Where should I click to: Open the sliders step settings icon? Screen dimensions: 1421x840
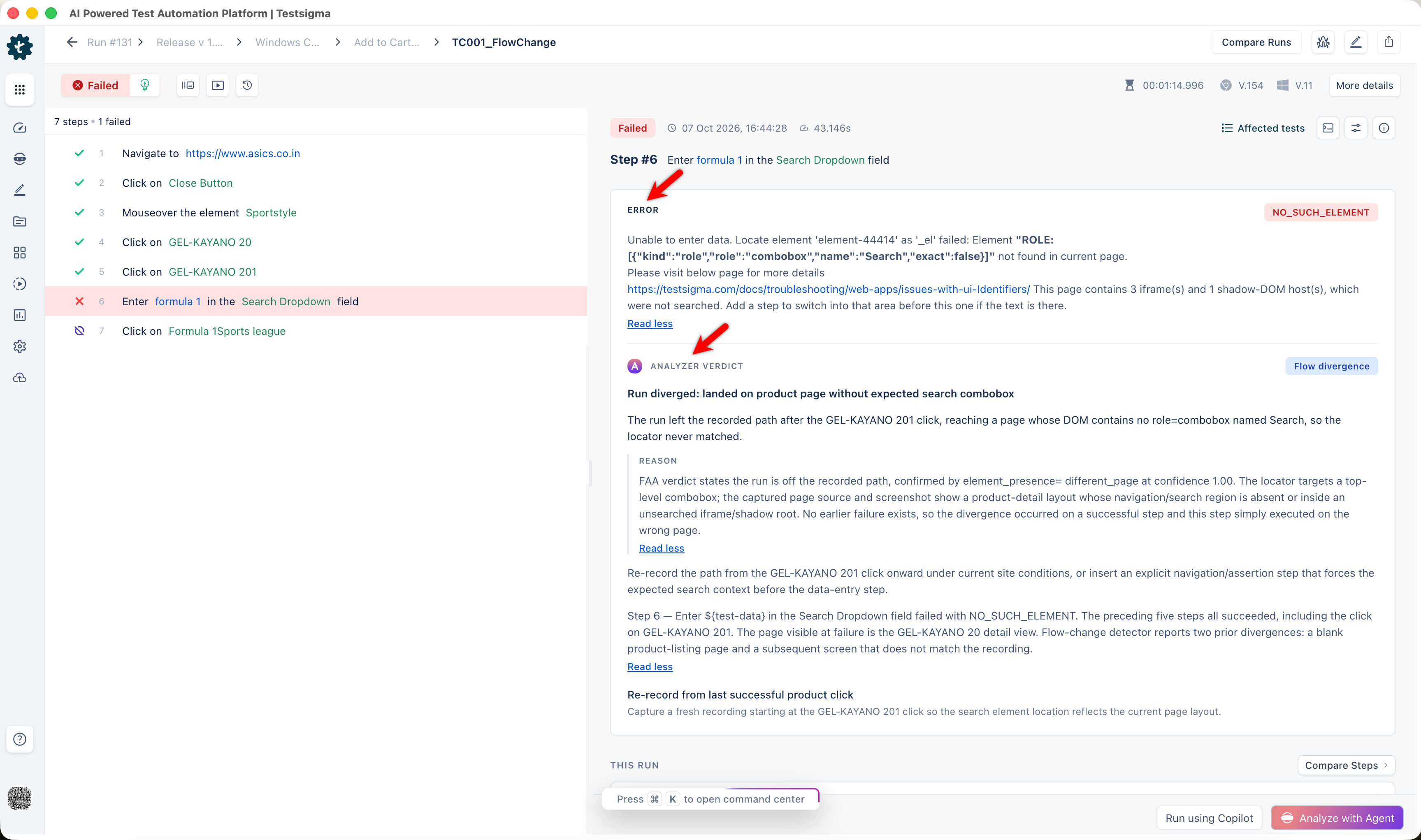1356,128
